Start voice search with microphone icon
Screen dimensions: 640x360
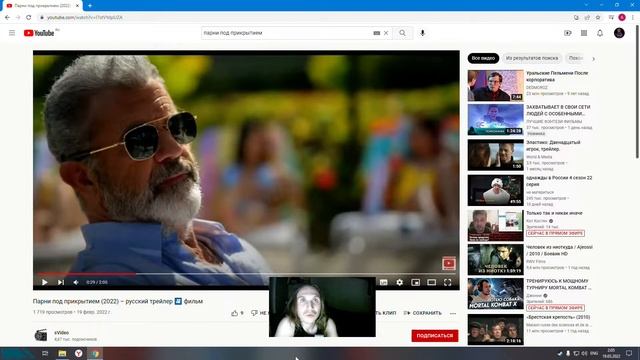pos(422,33)
